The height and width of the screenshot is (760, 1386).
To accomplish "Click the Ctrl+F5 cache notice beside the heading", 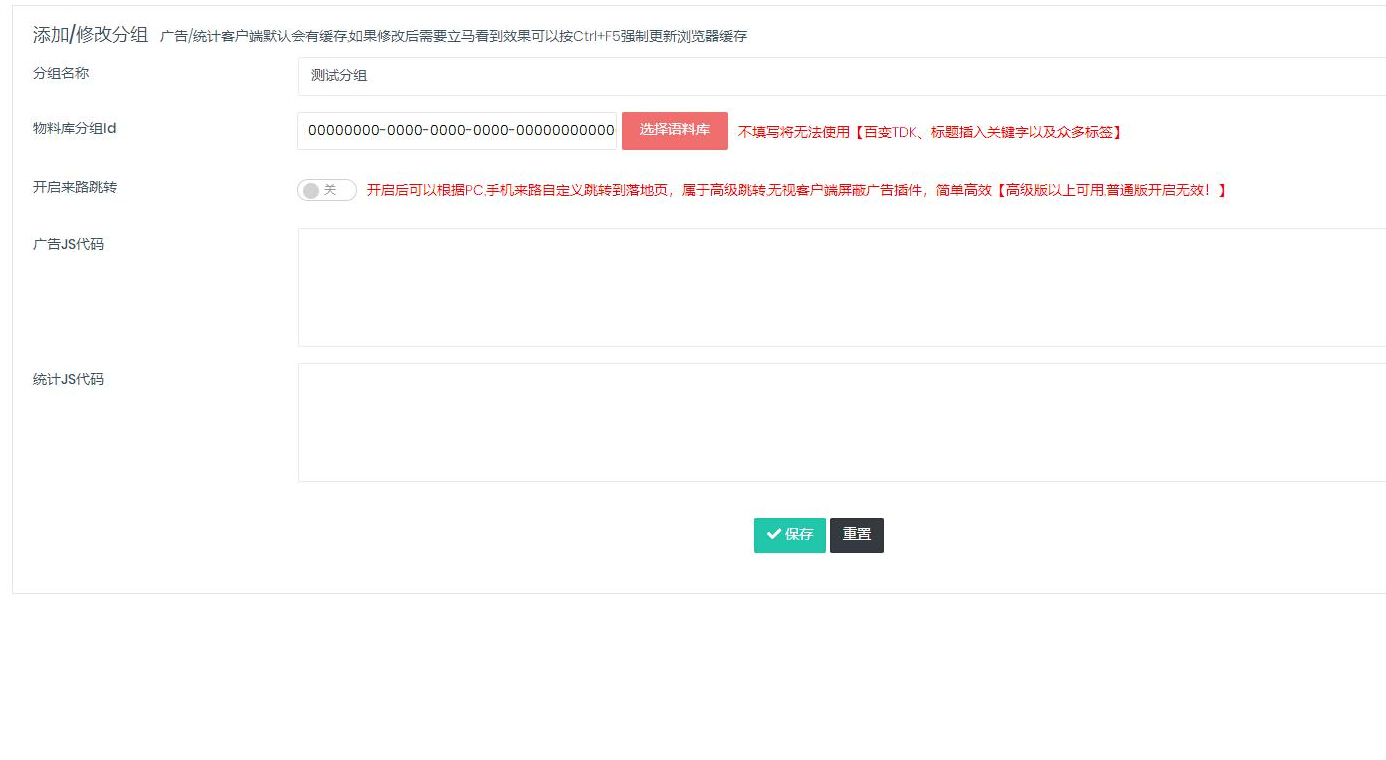I will point(453,37).
